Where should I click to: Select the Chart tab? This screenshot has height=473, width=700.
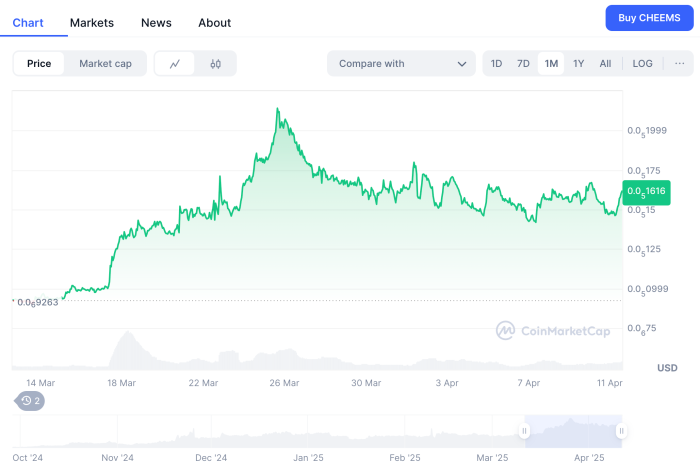coord(28,22)
